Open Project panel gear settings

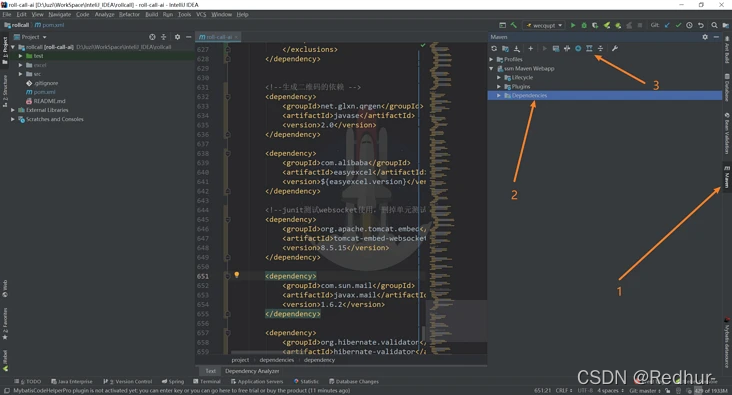(177, 37)
